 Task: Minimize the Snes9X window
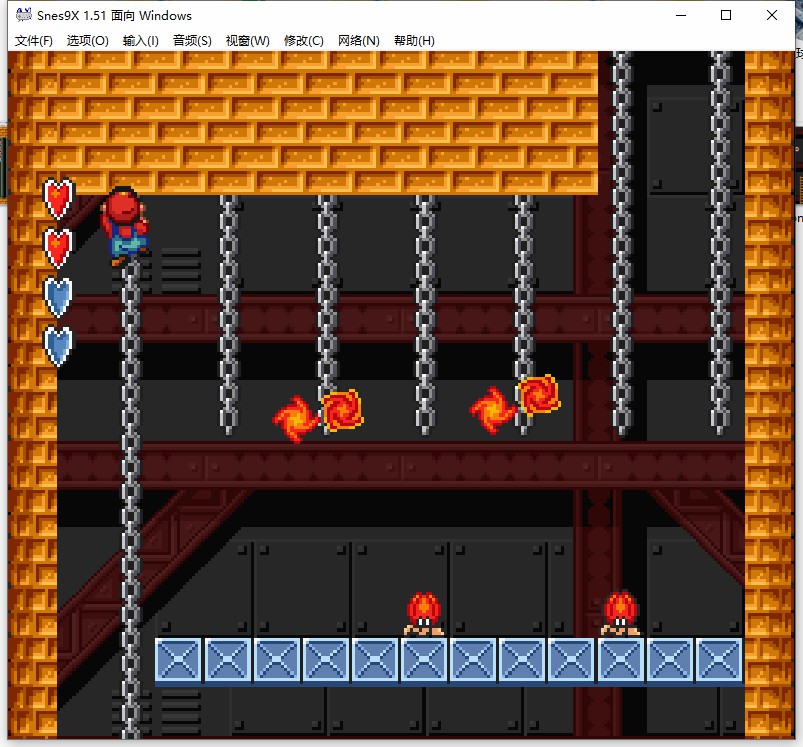(681, 15)
